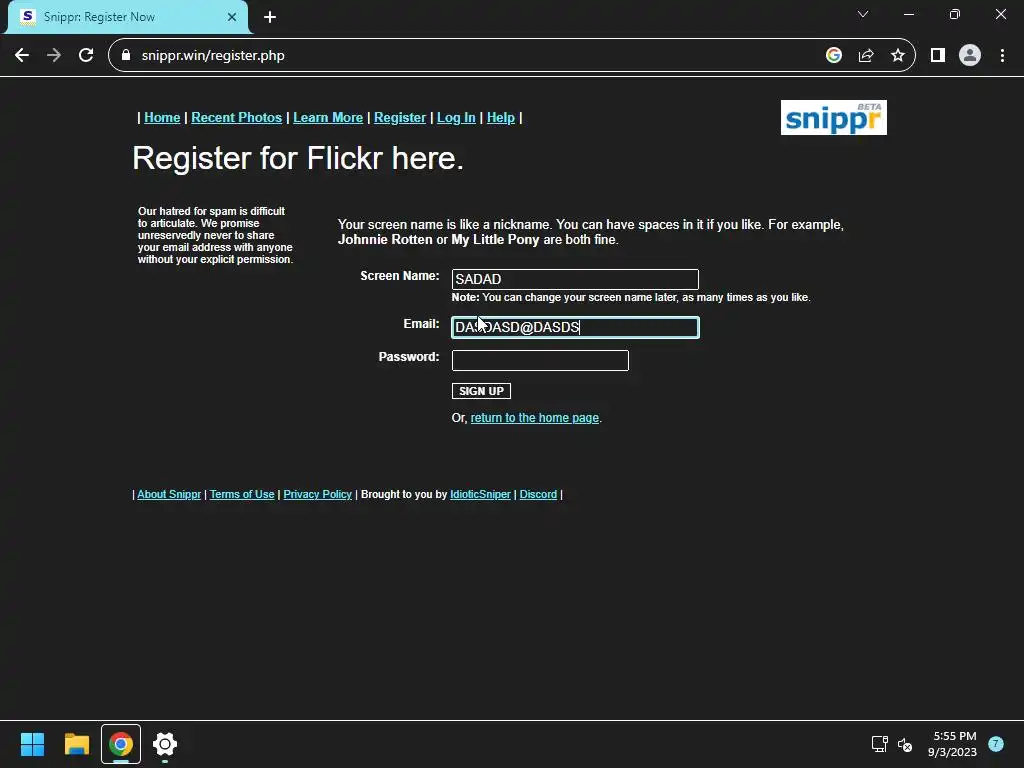Screen dimensions: 1024x768
Task: Click the muted volume tray icon
Action: click(x=905, y=744)
